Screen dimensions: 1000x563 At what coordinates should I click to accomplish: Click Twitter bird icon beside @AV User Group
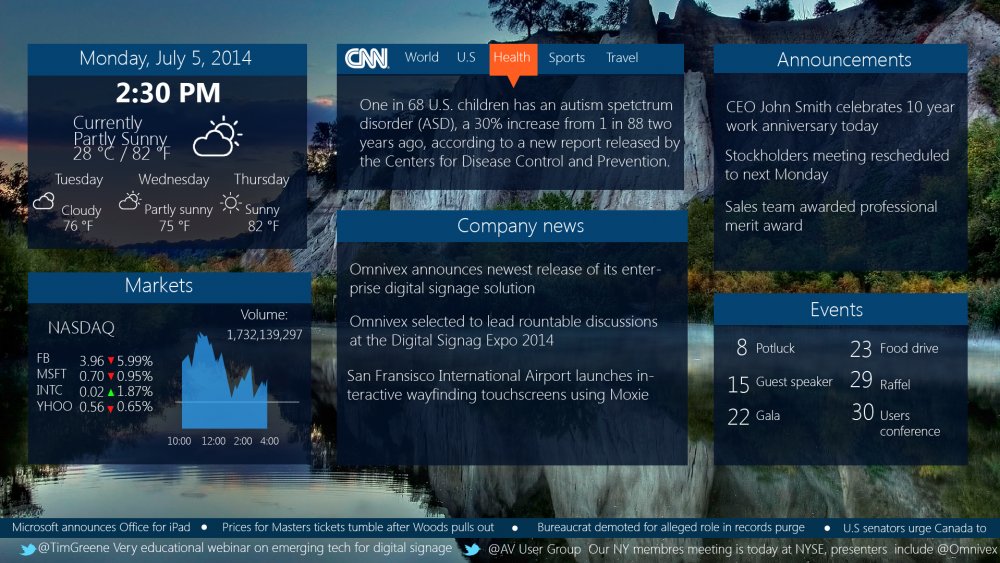point(472,549)
